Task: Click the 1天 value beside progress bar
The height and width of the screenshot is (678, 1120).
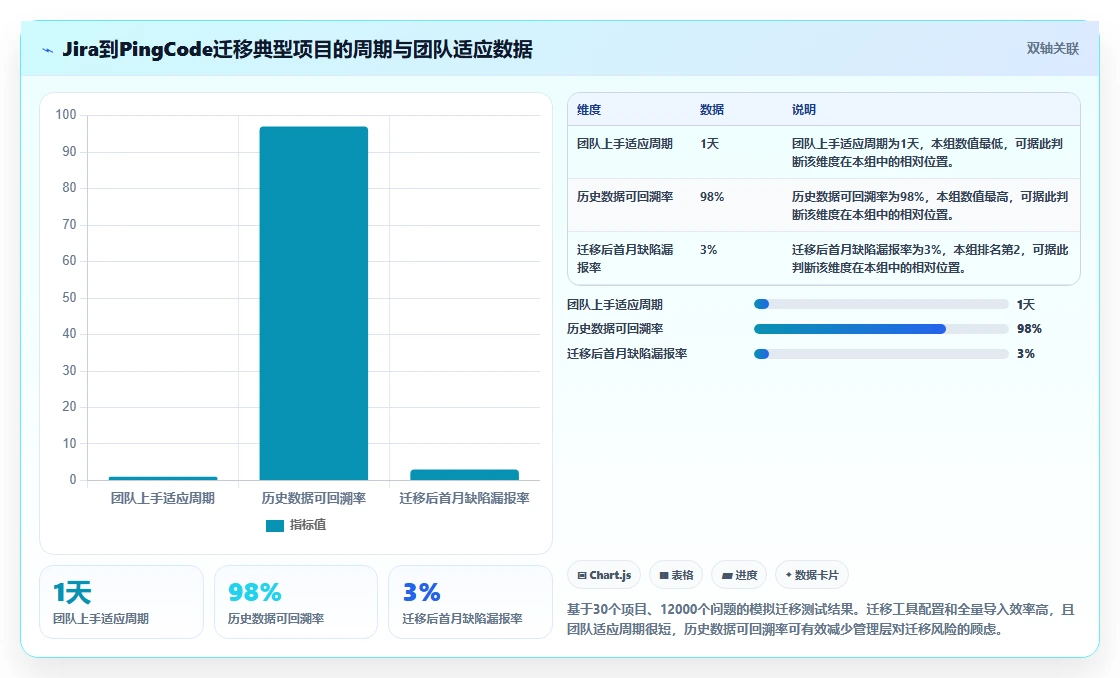Action: [x=1026, y=305]
